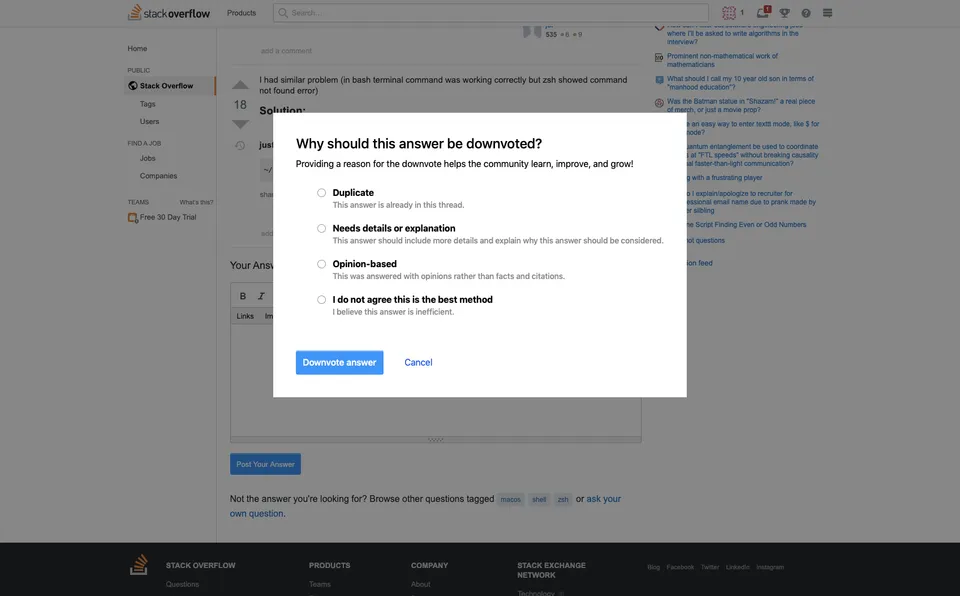Open the footer Blog link
The height and width of the screenshot is (596, 960).
point(653,567)
